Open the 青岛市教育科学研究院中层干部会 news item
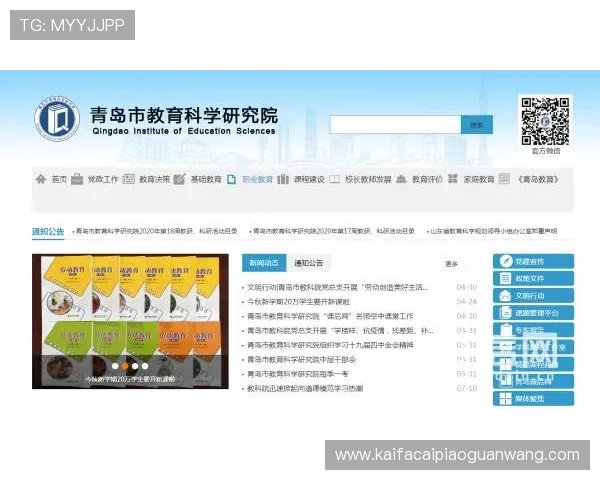 click(302, 359)
